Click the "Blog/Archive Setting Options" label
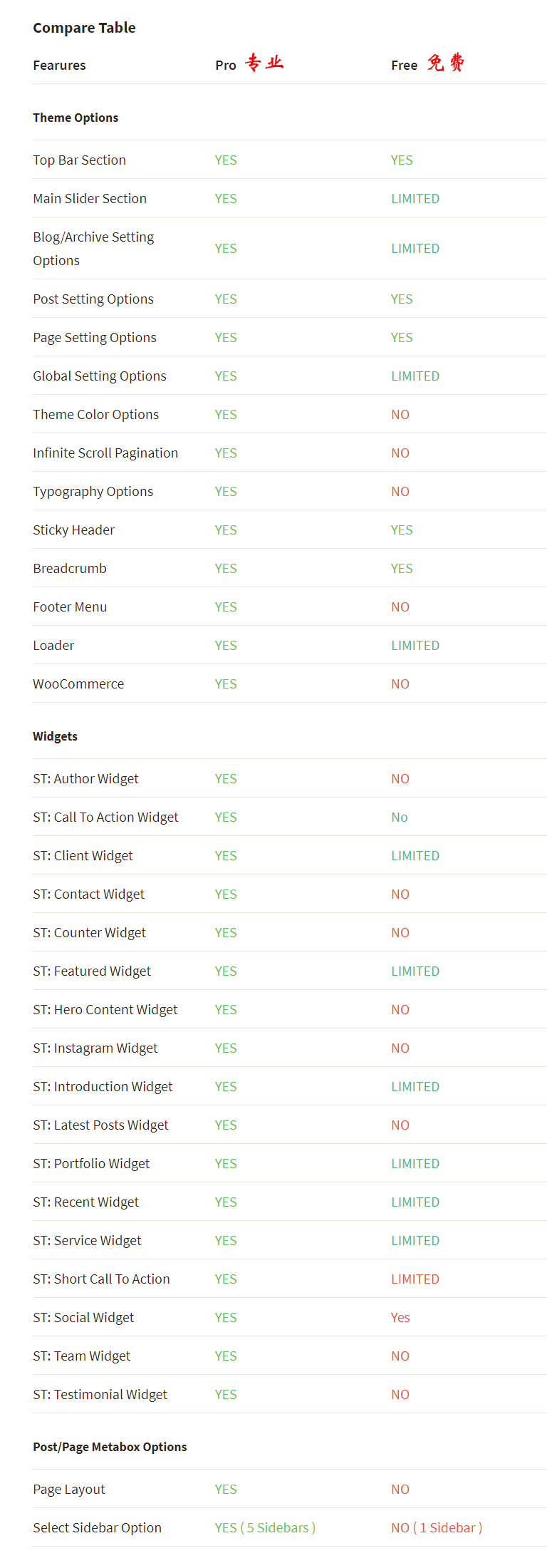Image resolution: width=547 pixels, height=1568 pixels. pyautogui.click(x=93, y=249)
